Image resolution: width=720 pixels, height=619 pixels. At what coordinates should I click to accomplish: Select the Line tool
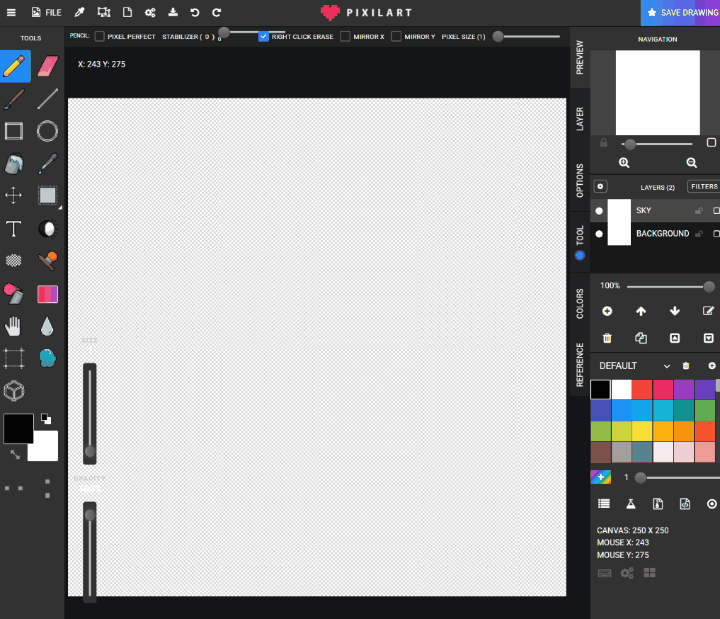(47, 99)
